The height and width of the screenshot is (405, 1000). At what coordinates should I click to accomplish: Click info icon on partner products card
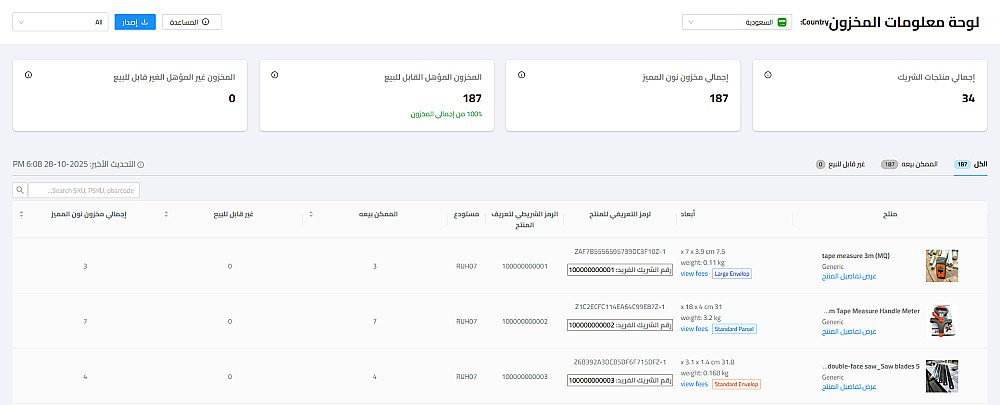point(767,75)
